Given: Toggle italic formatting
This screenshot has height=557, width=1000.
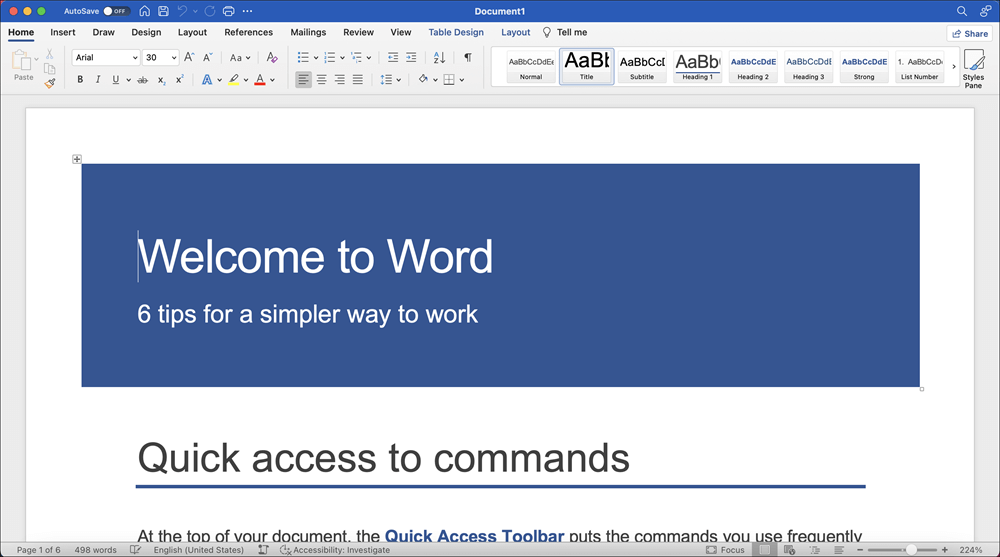Looking at the screenshot, I should pos(97,80).
